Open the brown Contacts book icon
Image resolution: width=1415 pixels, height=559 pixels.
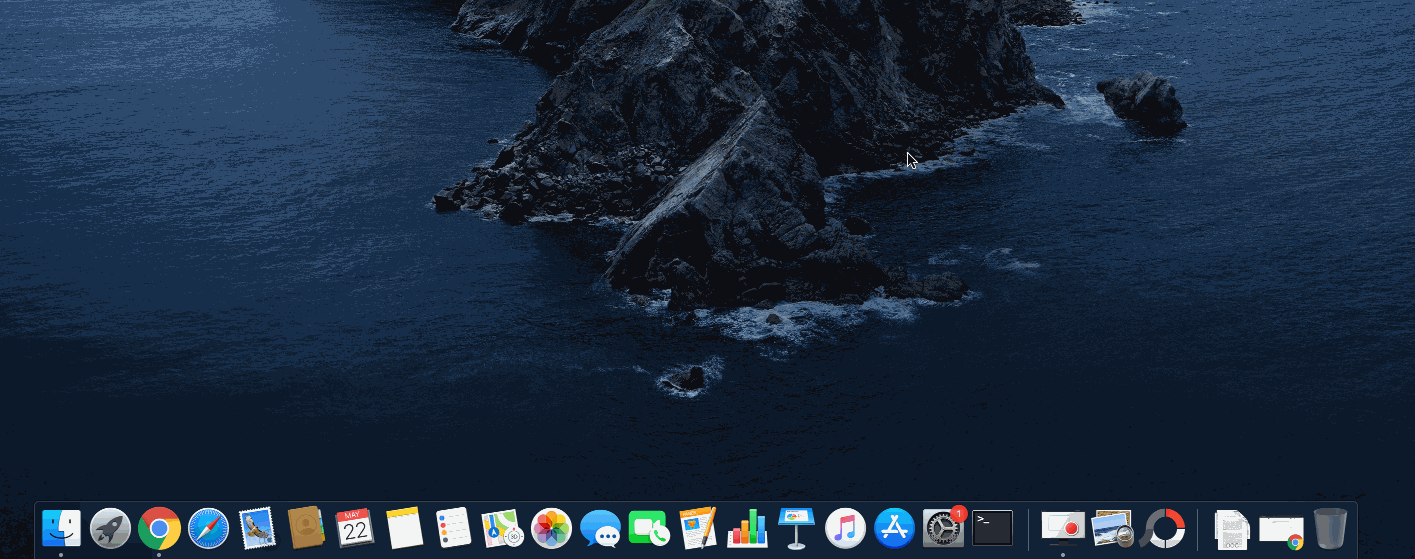click(306, 528)
